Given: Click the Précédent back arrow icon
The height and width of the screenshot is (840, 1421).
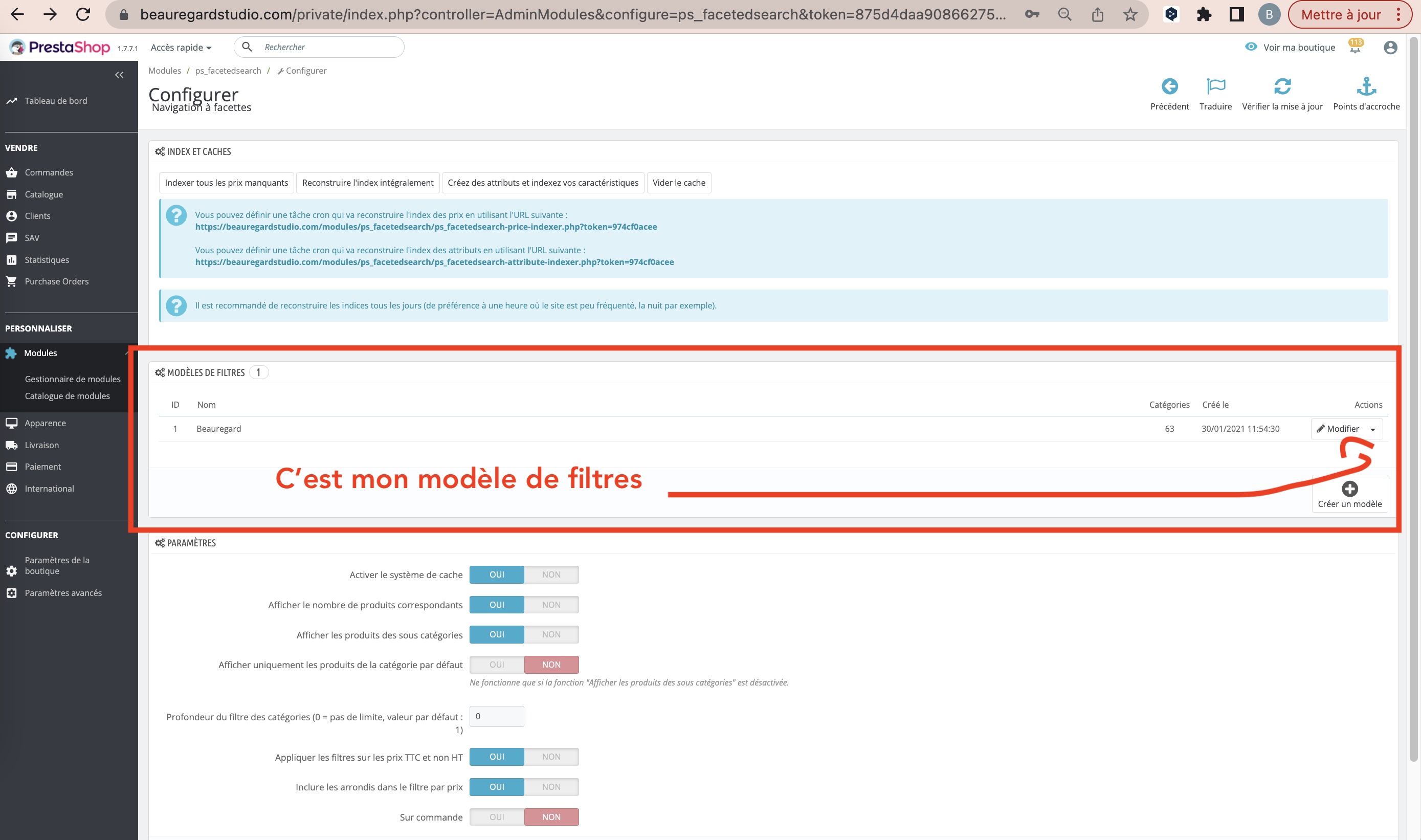Looking at the screenshot, I should [x=1170, y=86].
